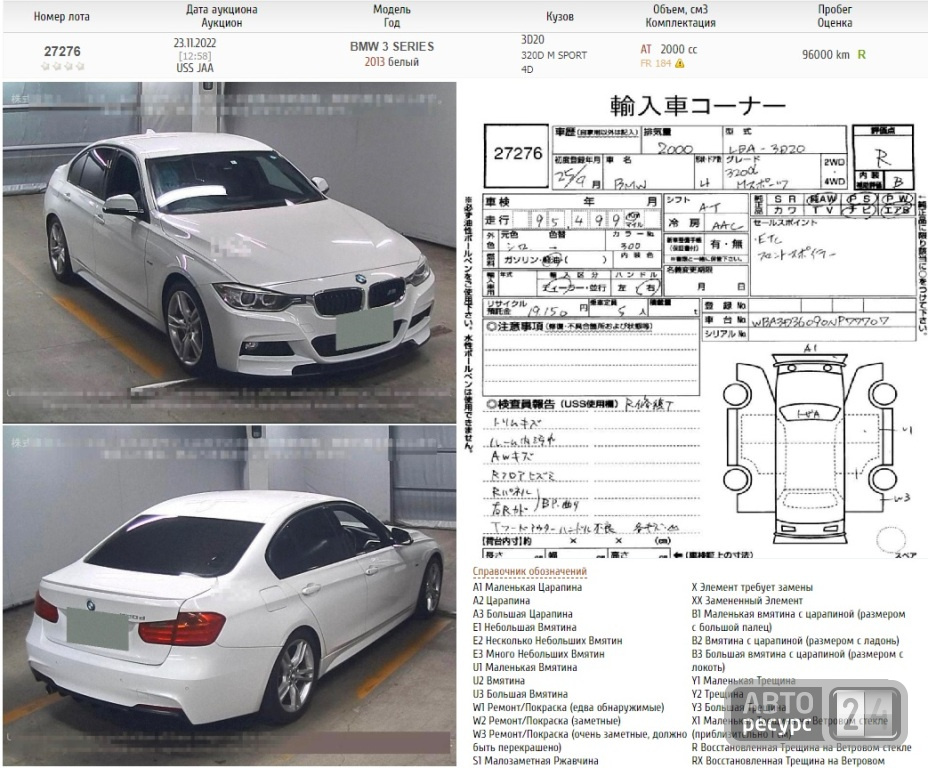Viewport: 928px width, 768px height.
Task: Click the body code '3D20'
Action: (533, 40)
